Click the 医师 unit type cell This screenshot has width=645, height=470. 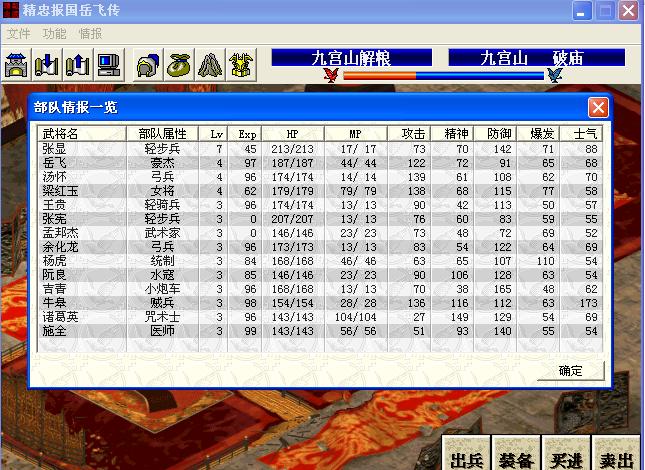tap(162, 331)
